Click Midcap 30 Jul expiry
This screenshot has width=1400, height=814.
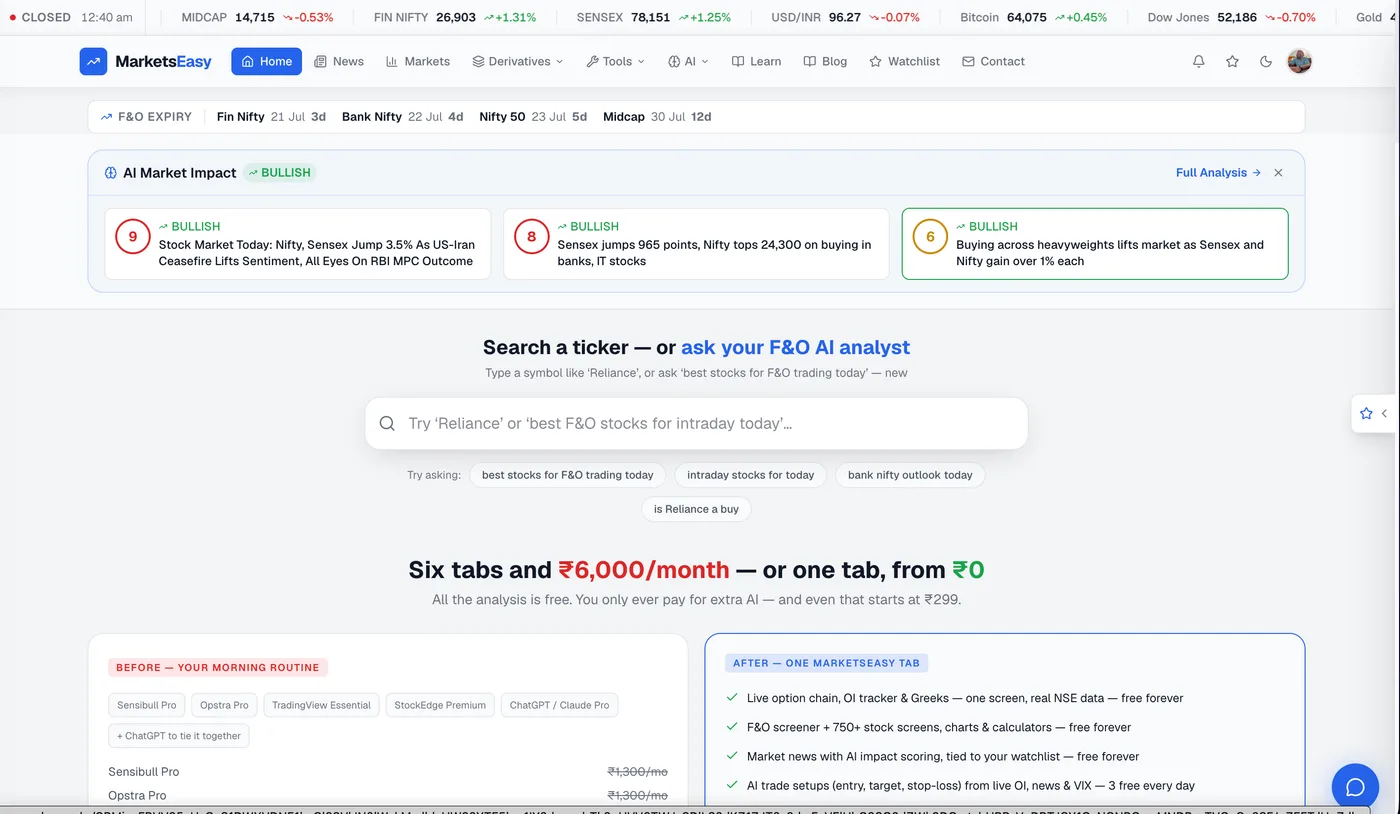(x=657, y=117)
